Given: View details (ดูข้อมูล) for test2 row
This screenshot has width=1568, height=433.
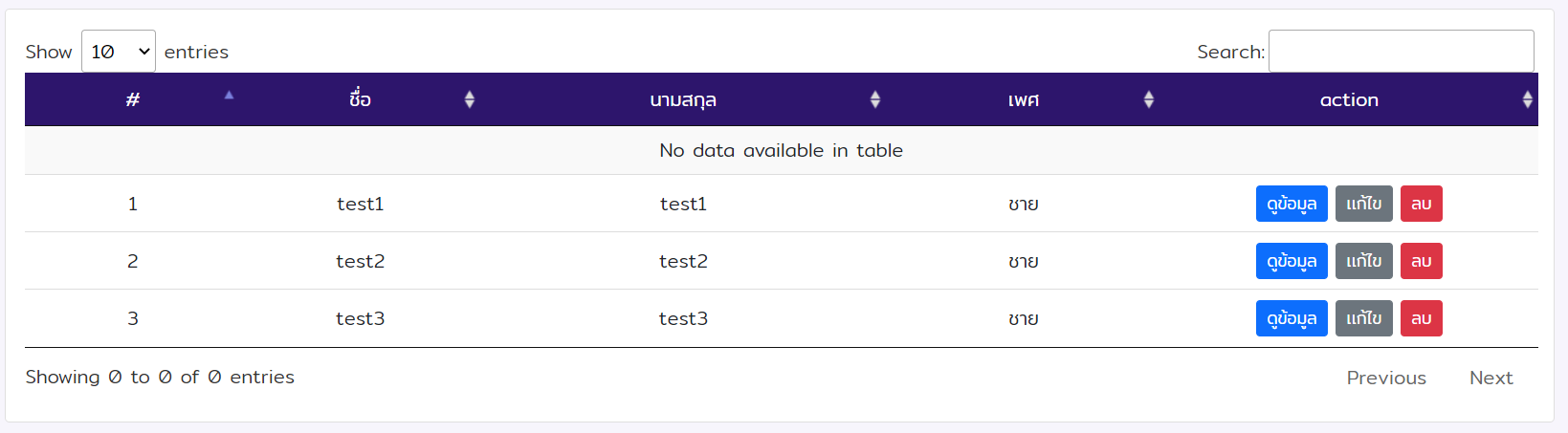Looking at the screenshot, I should pyautogui.click(x=1292, y=261).
